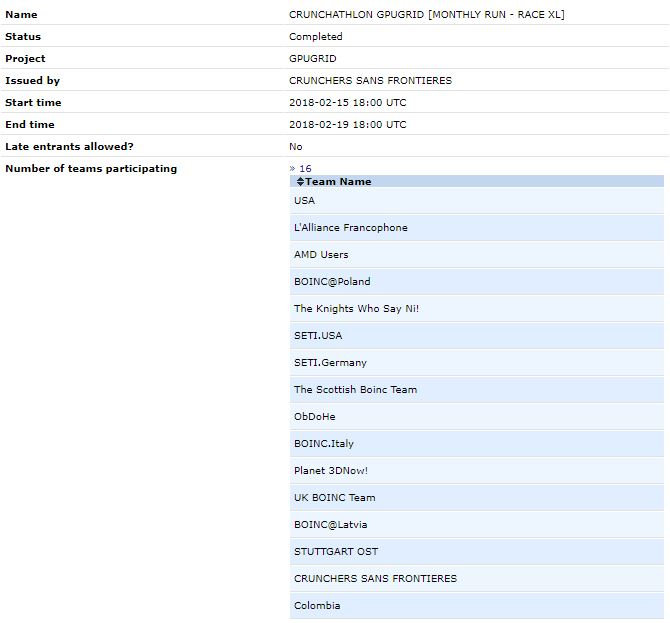Select the SETI.Germany team row
This screenshot has height=623, width=670.
click(477, 362)
